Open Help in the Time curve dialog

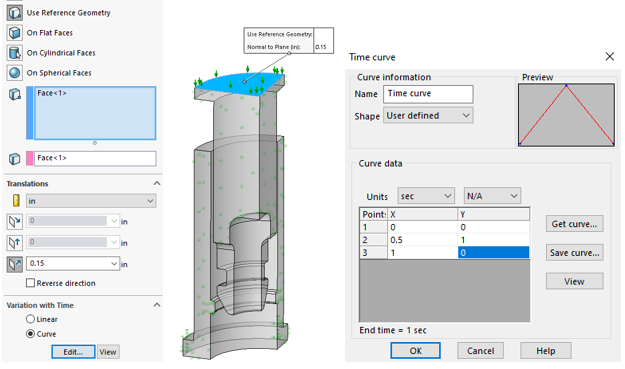(546, 351)
